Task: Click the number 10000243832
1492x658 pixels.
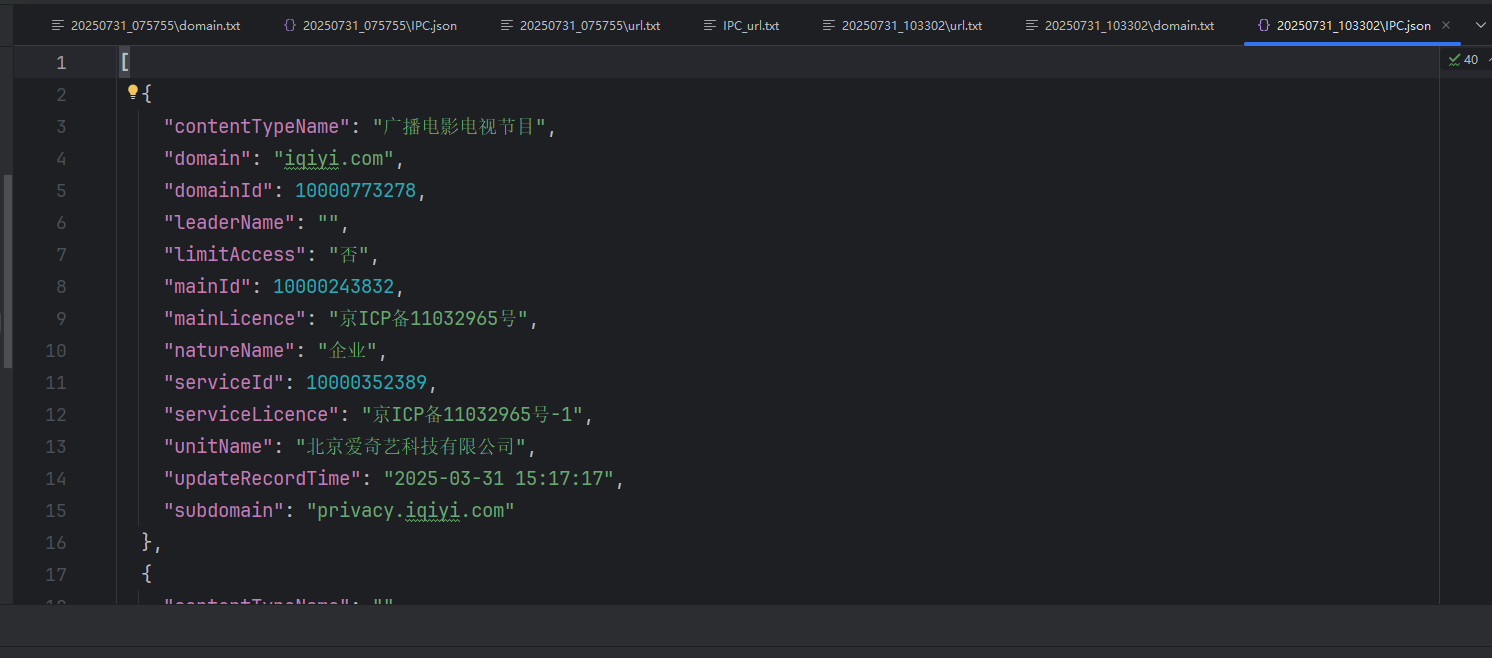Action: pyautogui.click(x=333, y=286)
